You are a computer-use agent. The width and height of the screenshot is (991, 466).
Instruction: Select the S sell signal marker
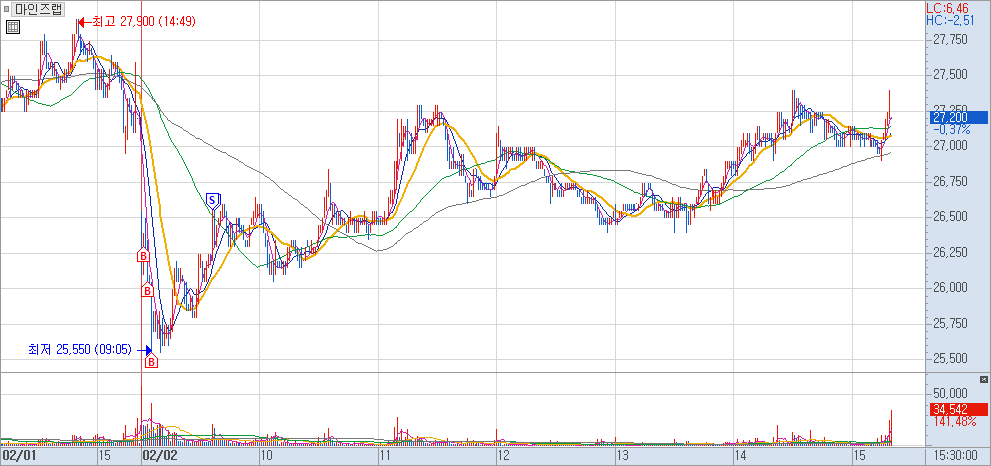(x=213, y=202)
